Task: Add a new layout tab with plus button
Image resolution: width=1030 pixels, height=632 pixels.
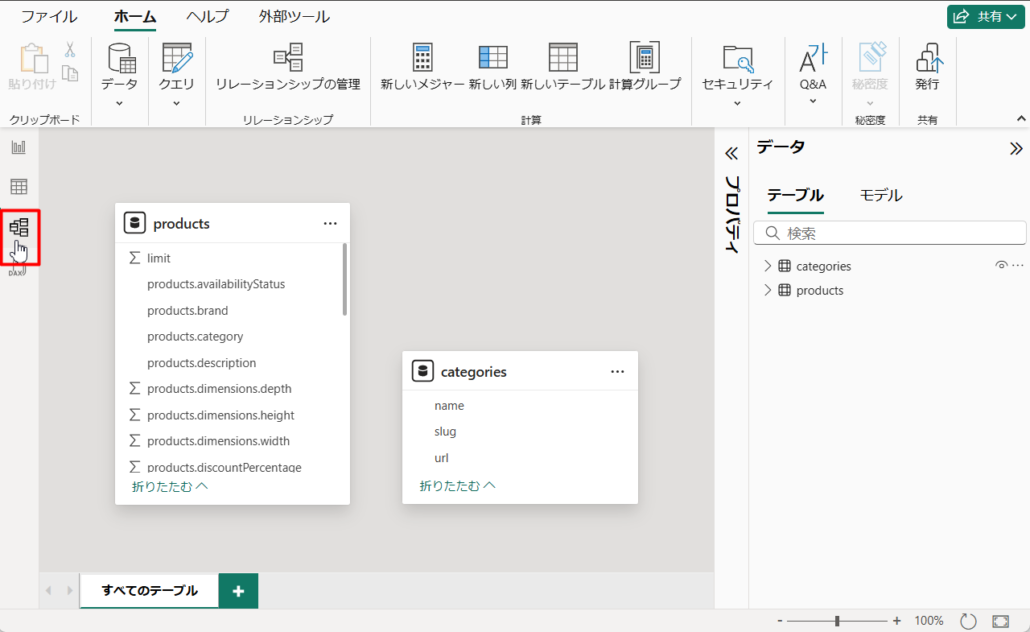Action: point(238,591)
